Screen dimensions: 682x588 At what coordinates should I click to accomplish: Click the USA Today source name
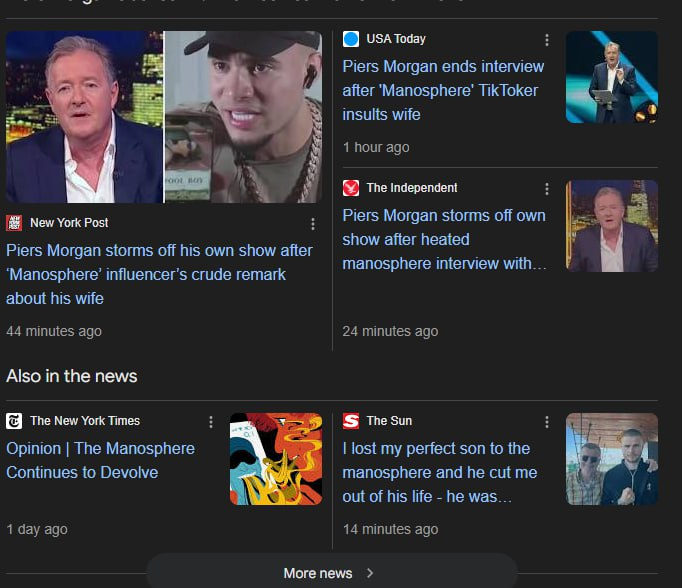[x=396, y=39]
